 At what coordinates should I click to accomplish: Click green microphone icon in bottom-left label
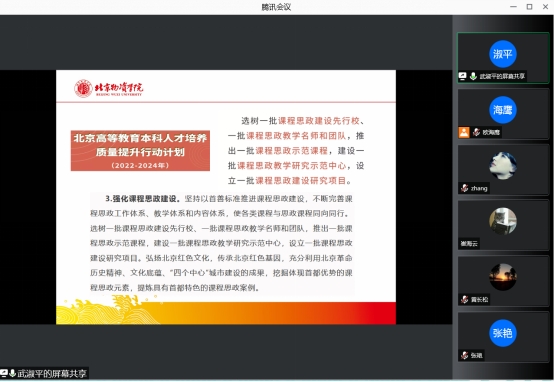tap(12, 373)
